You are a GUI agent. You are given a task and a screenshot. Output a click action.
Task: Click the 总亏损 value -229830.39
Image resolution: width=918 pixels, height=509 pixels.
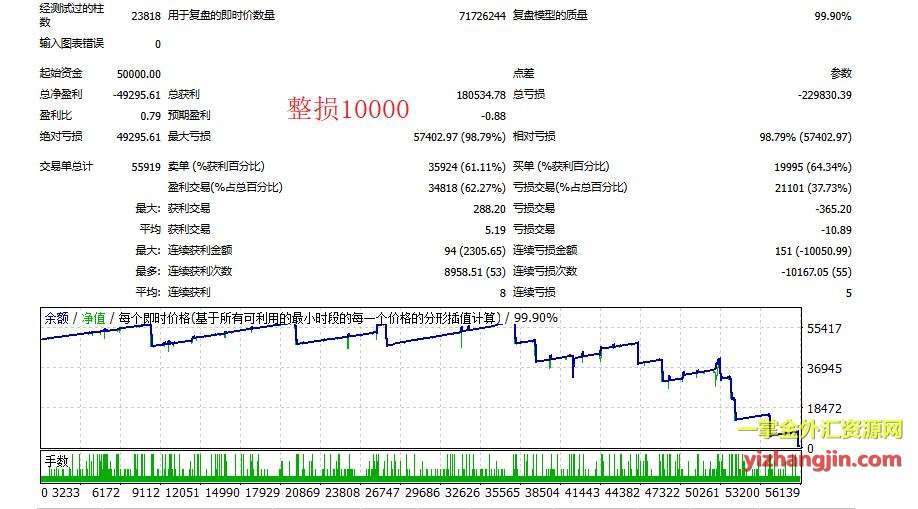pos(818,94)
